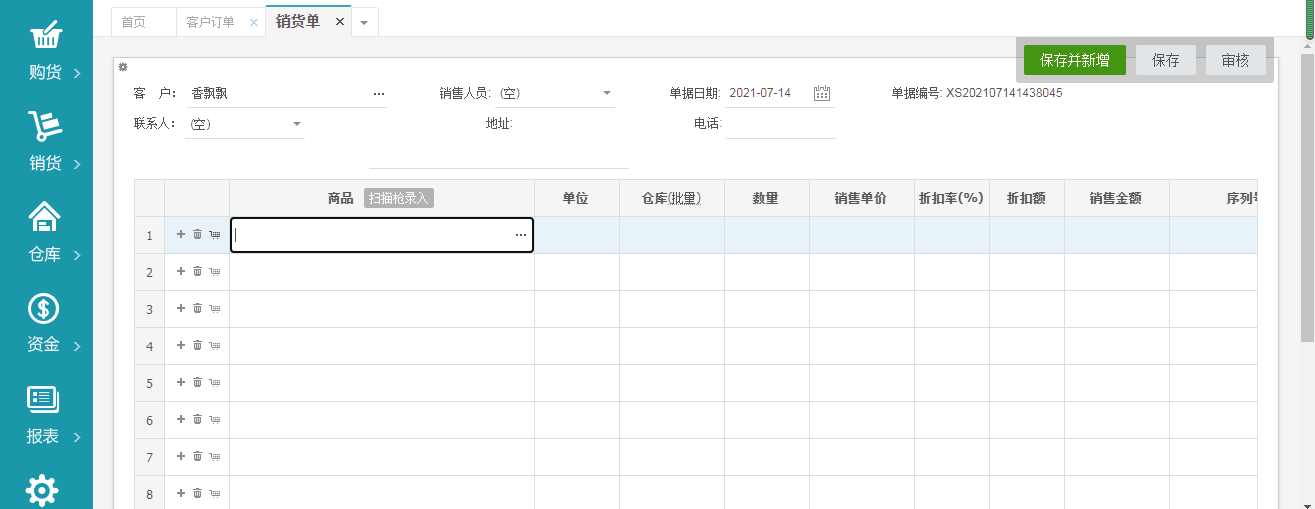Delete row 3 with trash icon

(197, 308)
